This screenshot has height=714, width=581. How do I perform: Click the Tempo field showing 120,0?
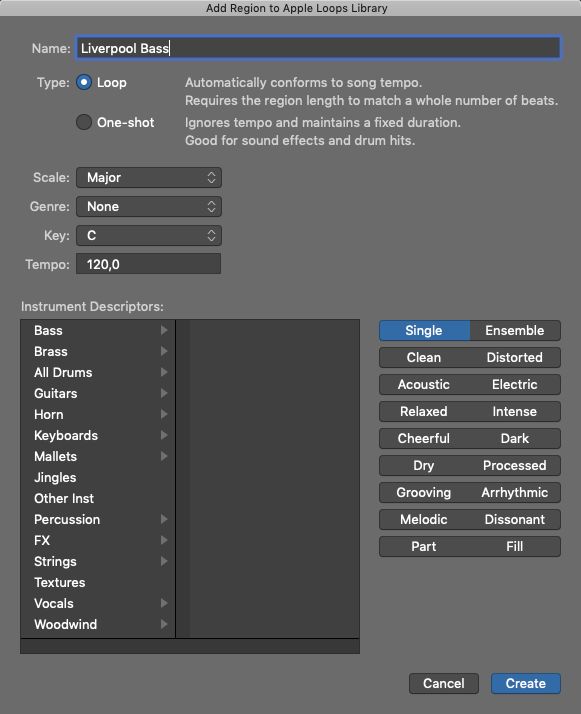(x=148, y=264)
